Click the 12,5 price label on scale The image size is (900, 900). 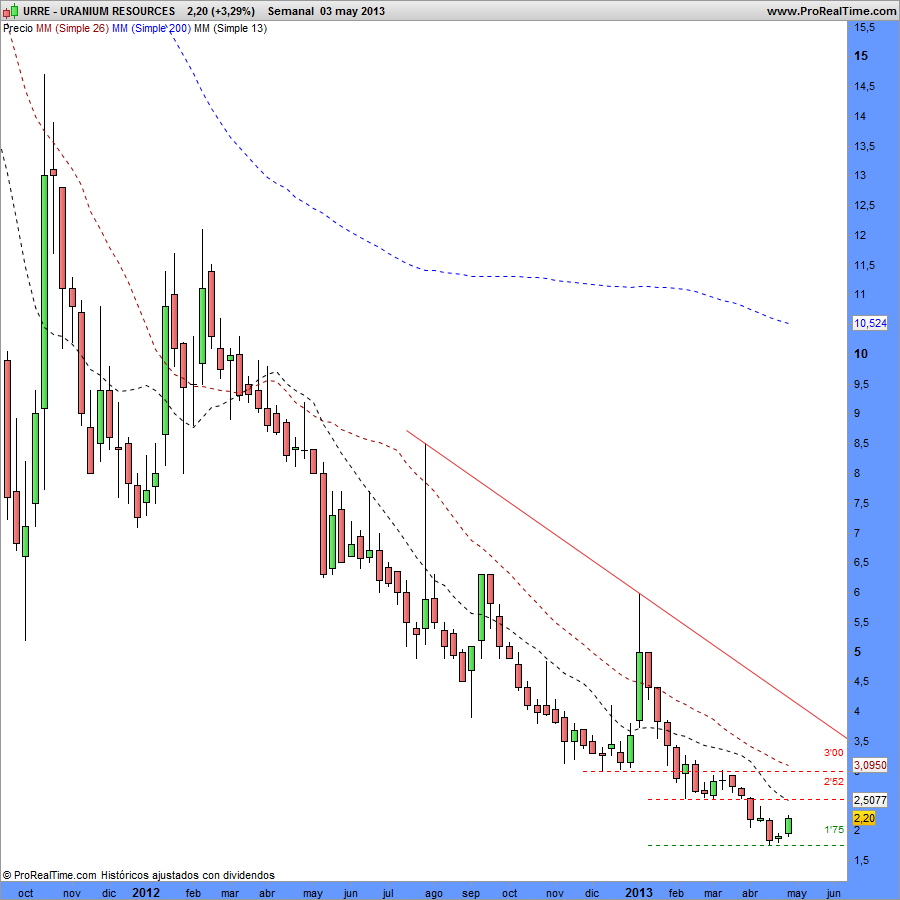(x=864, y=205)
